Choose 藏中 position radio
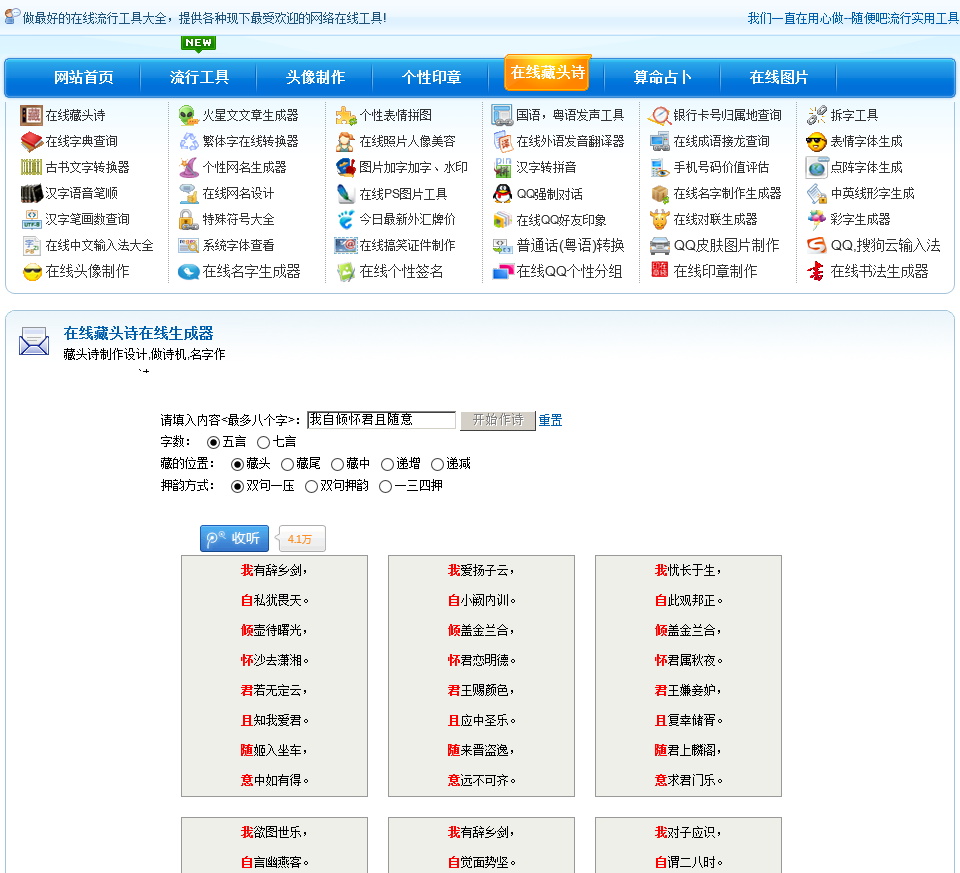Screen dimensions: 960x873 (337, 464)
